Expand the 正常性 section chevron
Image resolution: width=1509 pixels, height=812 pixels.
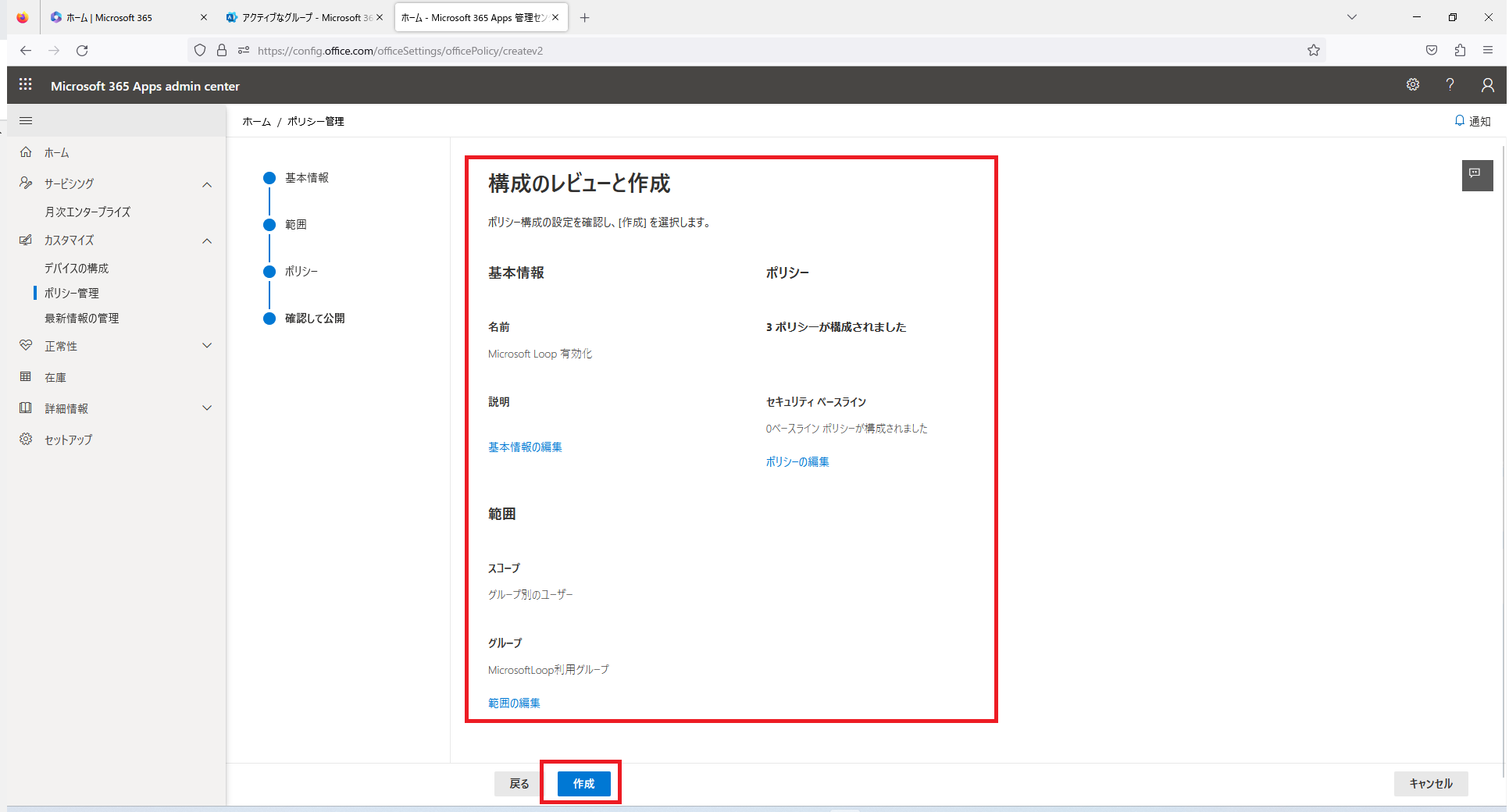tap(207, 345)
